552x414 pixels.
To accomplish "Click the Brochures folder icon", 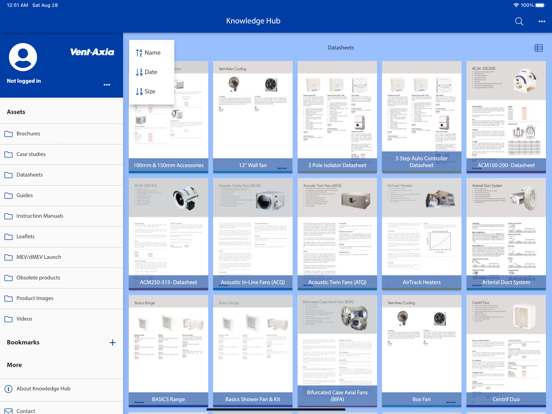I will coord(8,134).
